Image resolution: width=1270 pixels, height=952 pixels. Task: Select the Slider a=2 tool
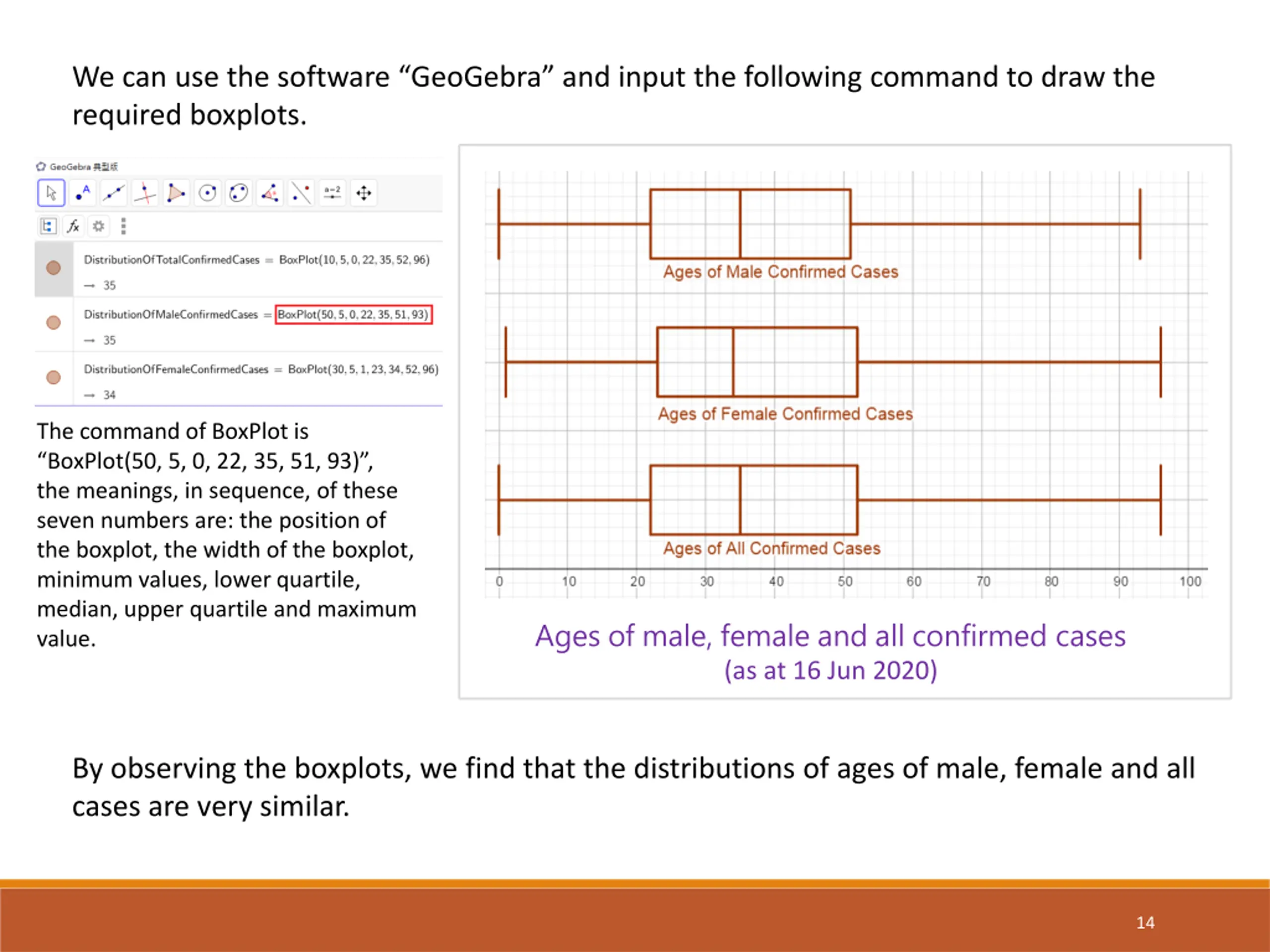click(332, 193)
